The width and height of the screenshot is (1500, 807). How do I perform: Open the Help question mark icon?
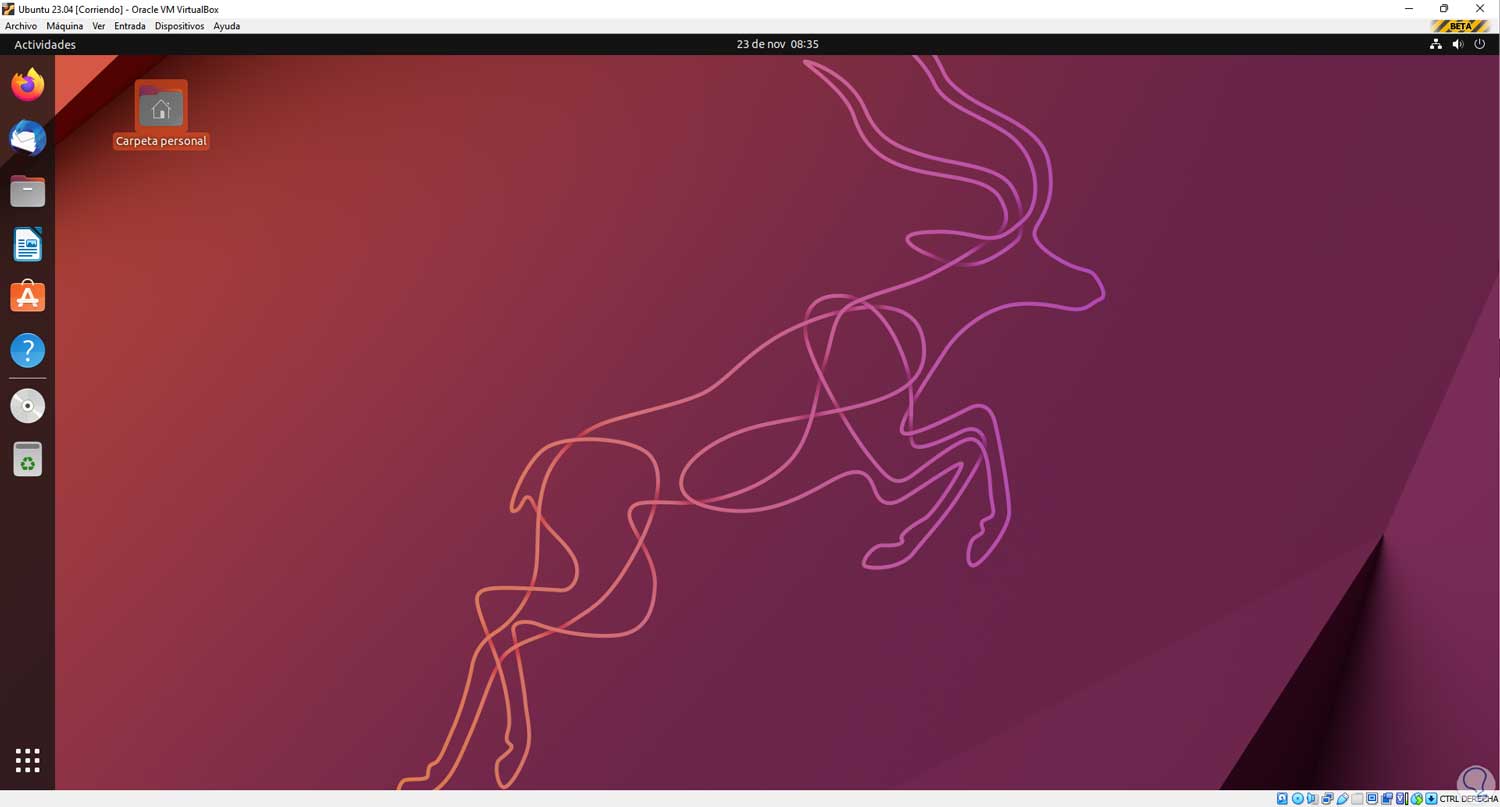28,350
